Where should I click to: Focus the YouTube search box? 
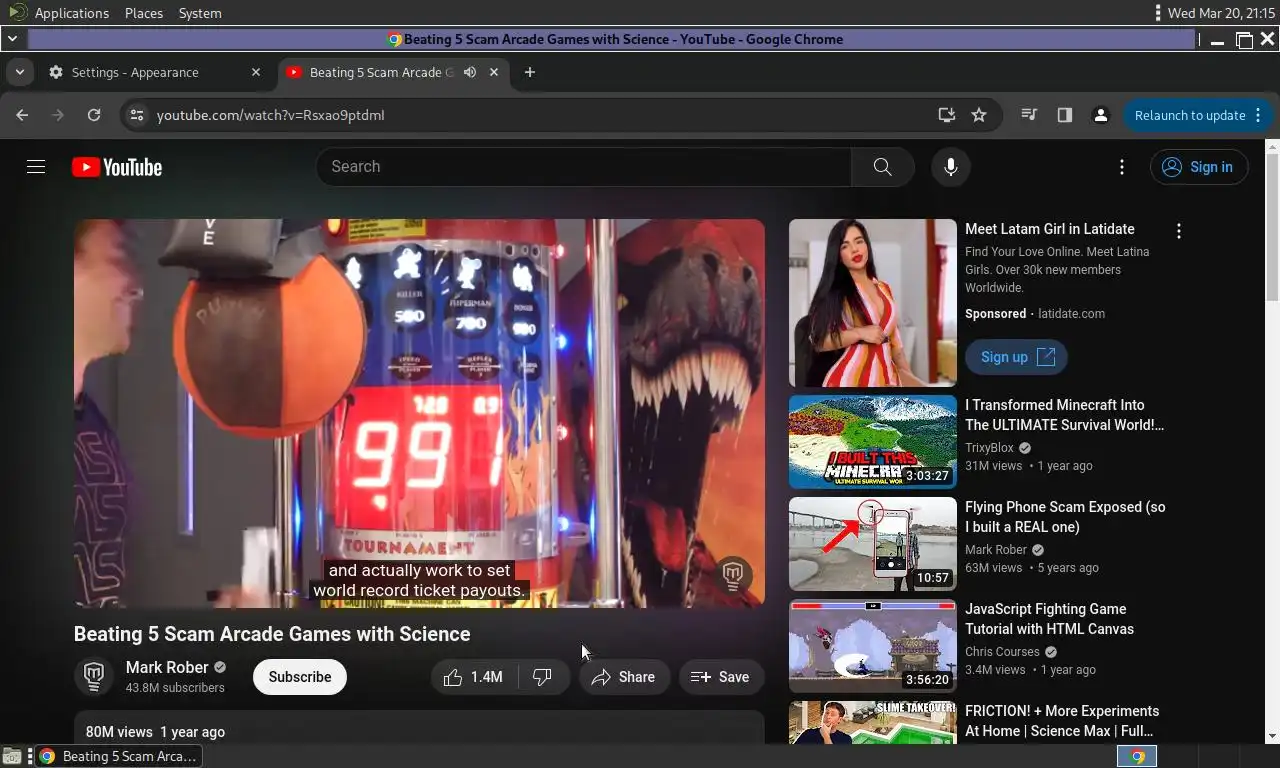584,167
